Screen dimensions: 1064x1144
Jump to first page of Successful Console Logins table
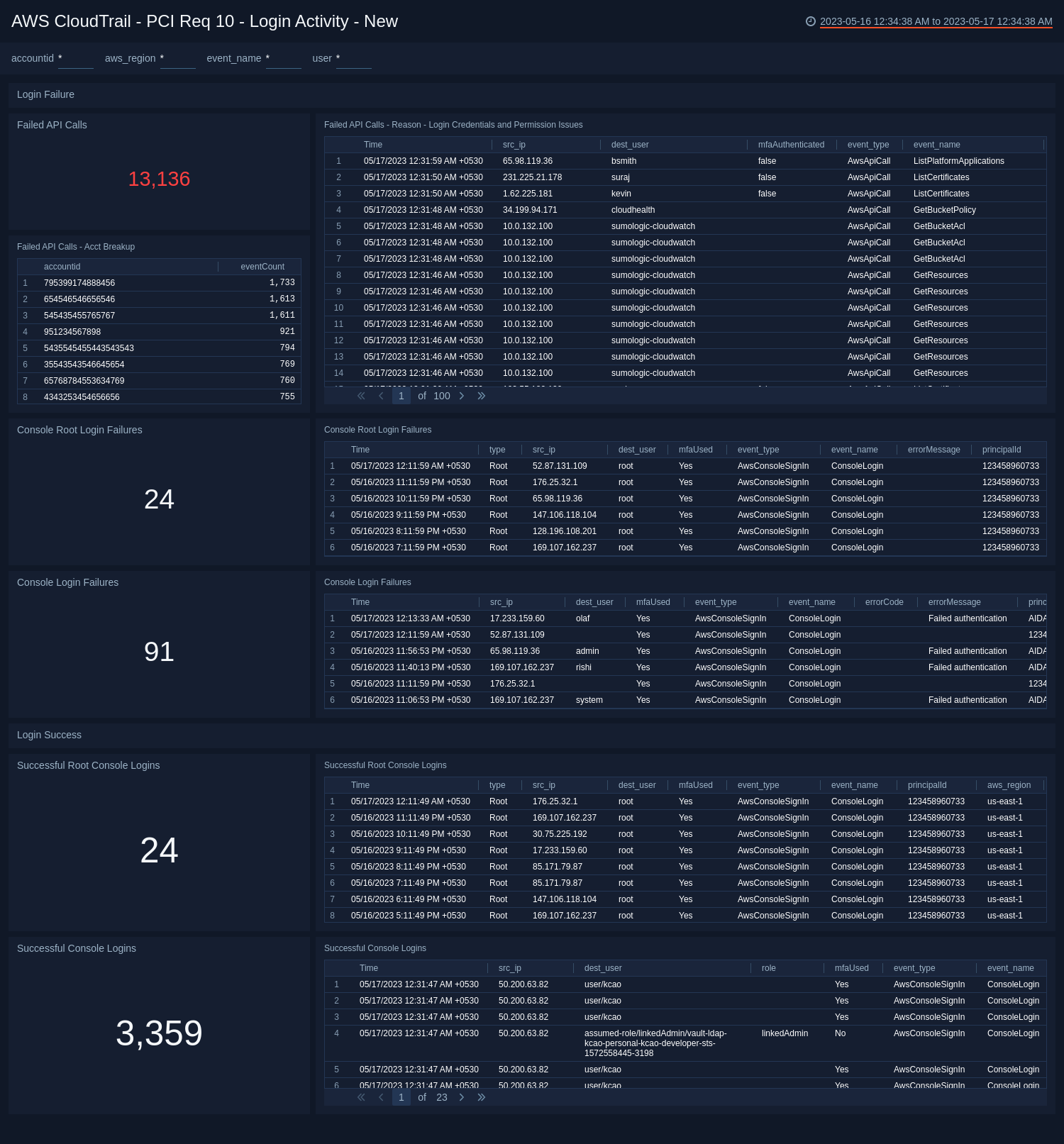click(x=361, y=1097)
